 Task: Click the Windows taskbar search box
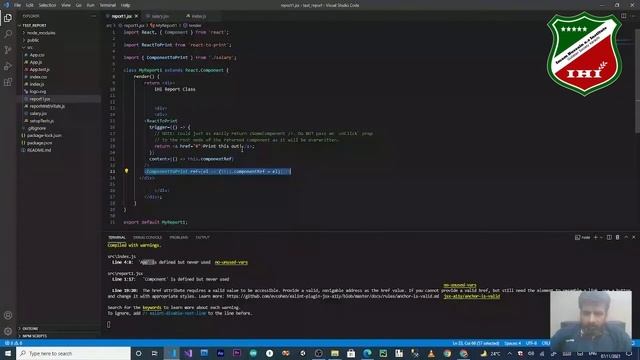tap(73, 353)
